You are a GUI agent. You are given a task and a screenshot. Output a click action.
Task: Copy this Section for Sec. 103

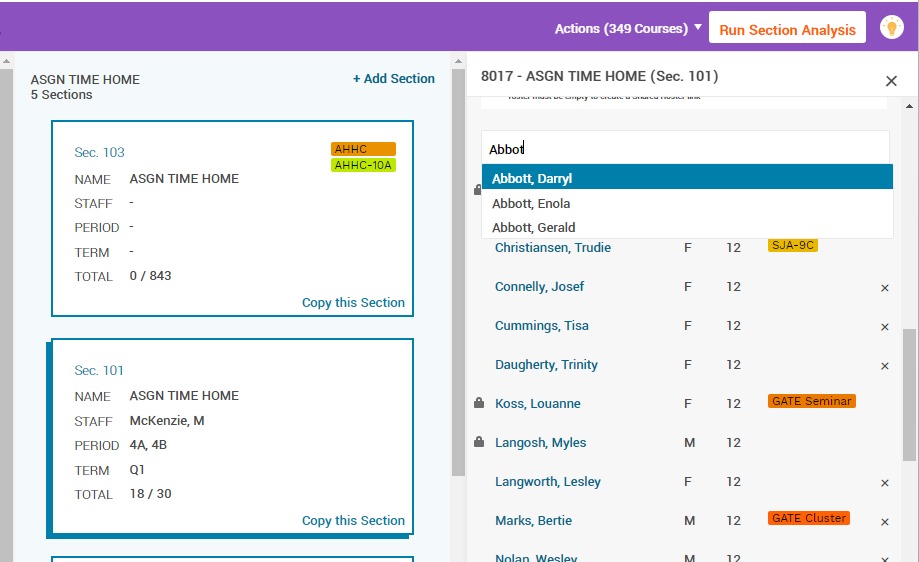[x=353, y=303]
